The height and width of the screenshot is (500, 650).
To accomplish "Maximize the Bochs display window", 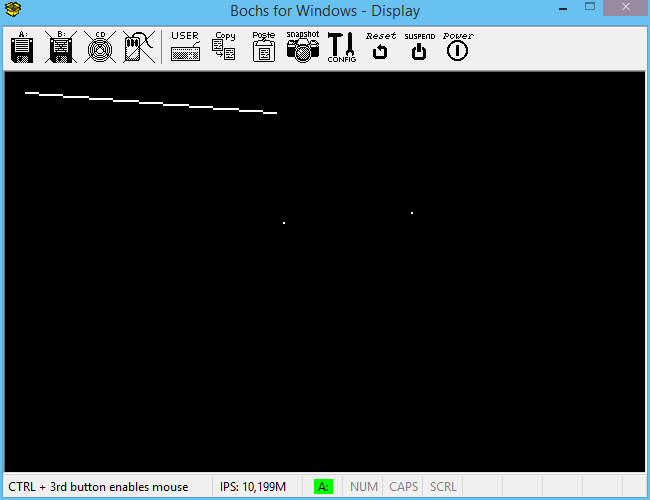I will (590, 7).
